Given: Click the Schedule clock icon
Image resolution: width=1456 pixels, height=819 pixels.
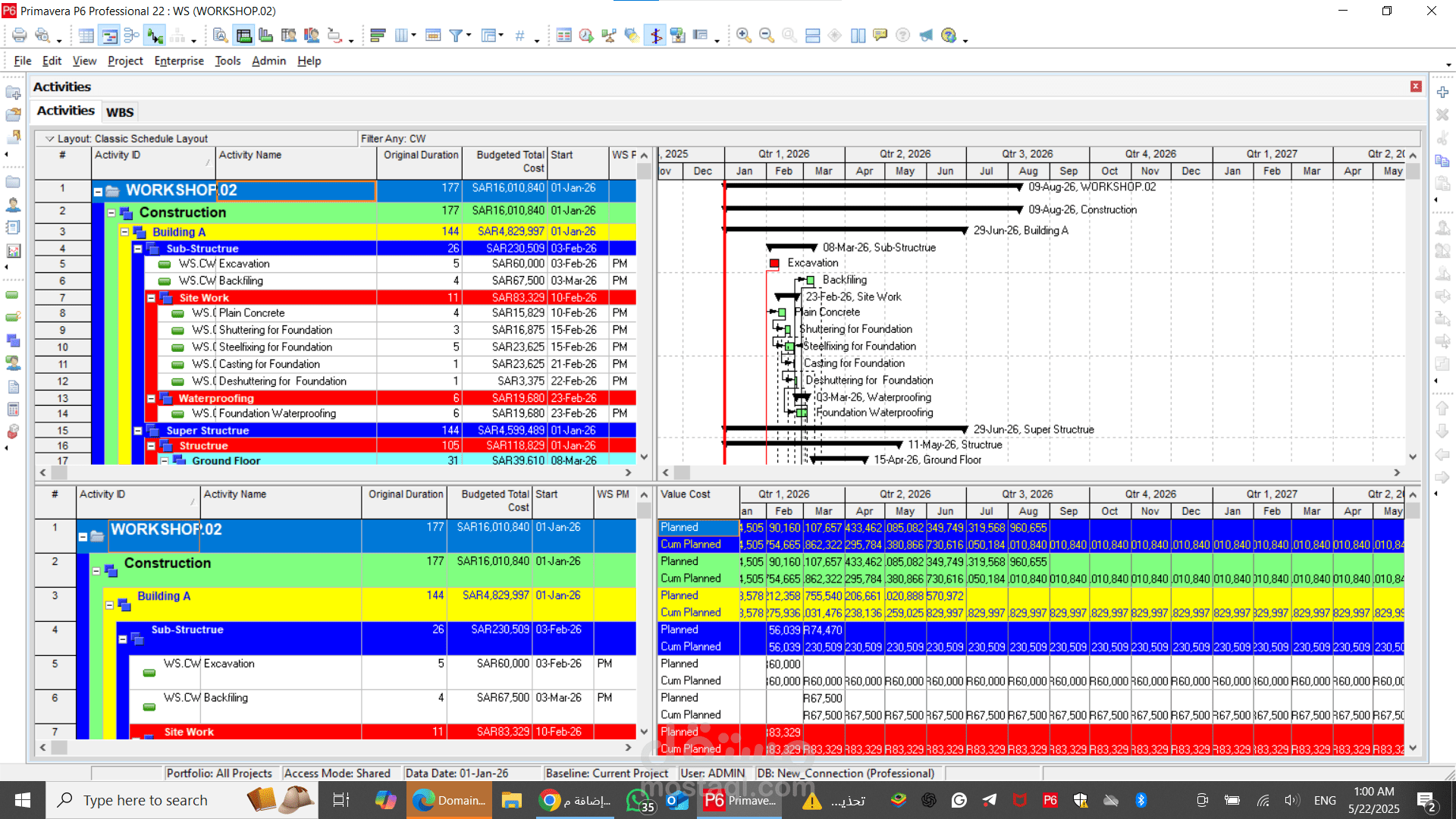Looking at the screenshot, I should (586, 36).
